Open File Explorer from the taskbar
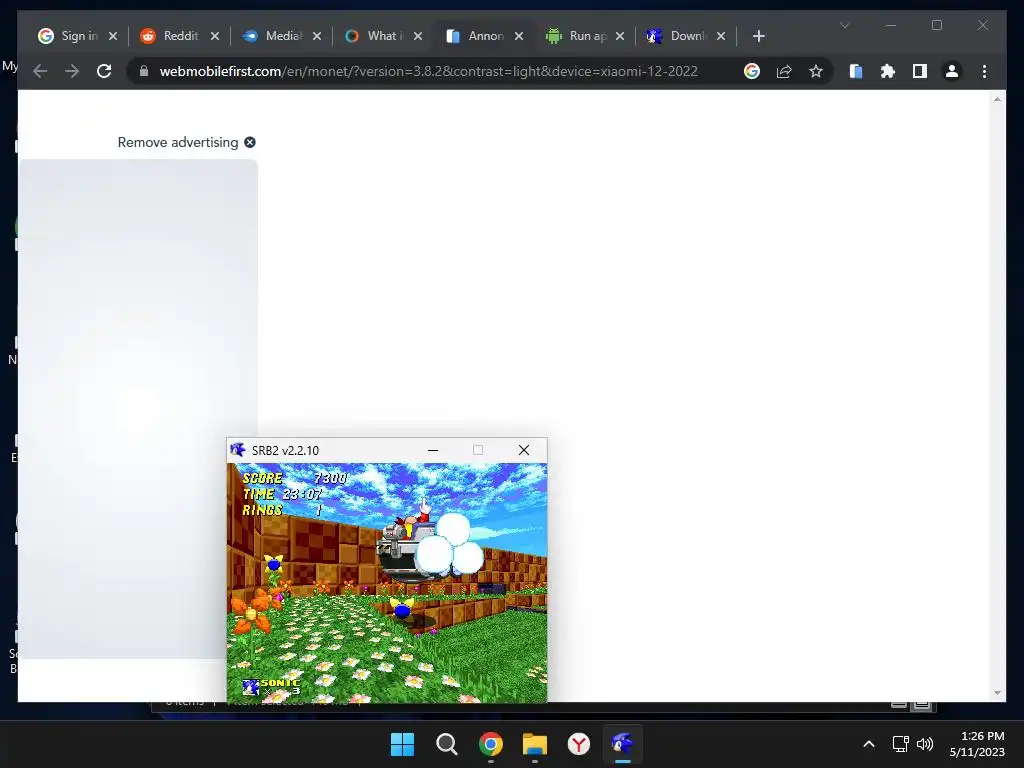This screenshot has height=768, width=1024. point(535,744)
